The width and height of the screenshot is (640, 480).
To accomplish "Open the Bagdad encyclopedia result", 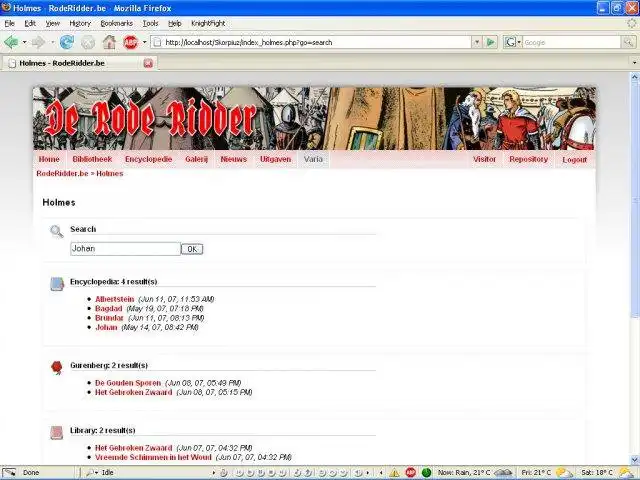I will pos(109,309).
